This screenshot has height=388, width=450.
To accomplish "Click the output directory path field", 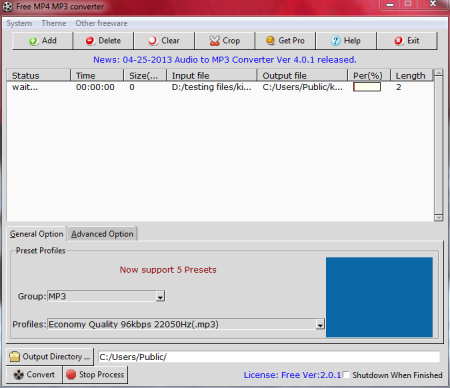I will [x=269, y=357].
